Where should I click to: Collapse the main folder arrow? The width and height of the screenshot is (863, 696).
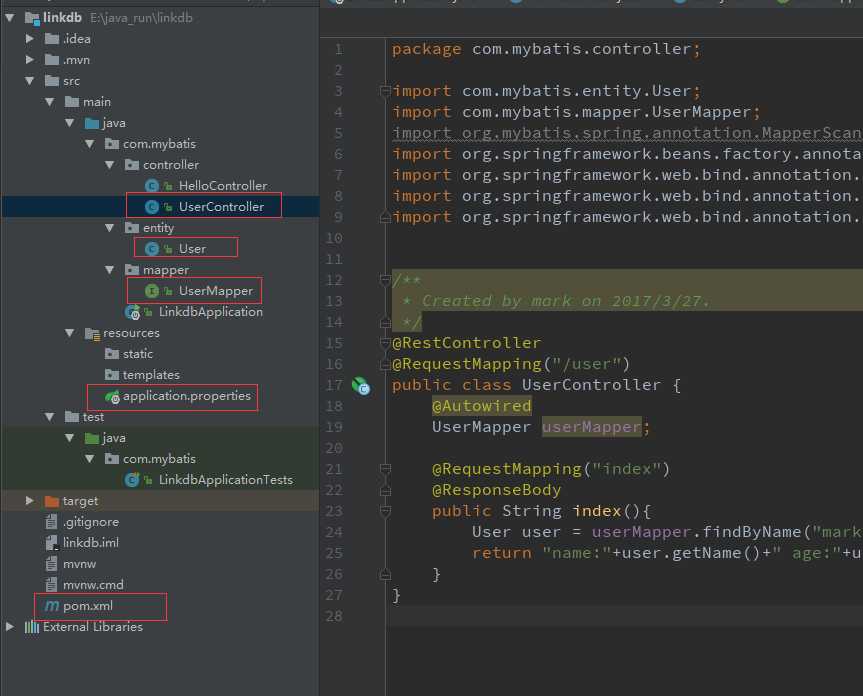[50, 102]
